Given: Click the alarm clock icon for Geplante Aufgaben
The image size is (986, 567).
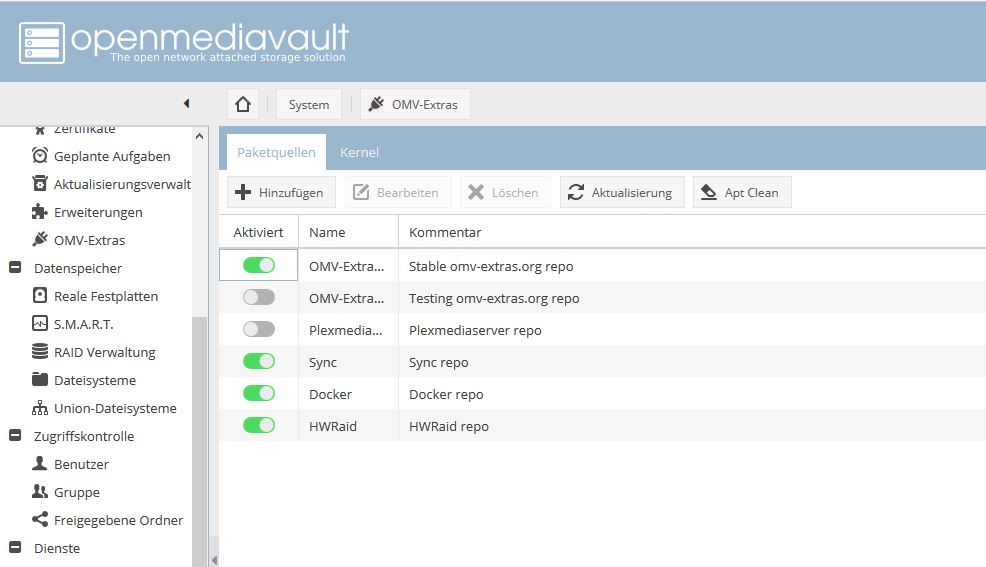Looking at the screenshot, I should (x=40, y=155).
